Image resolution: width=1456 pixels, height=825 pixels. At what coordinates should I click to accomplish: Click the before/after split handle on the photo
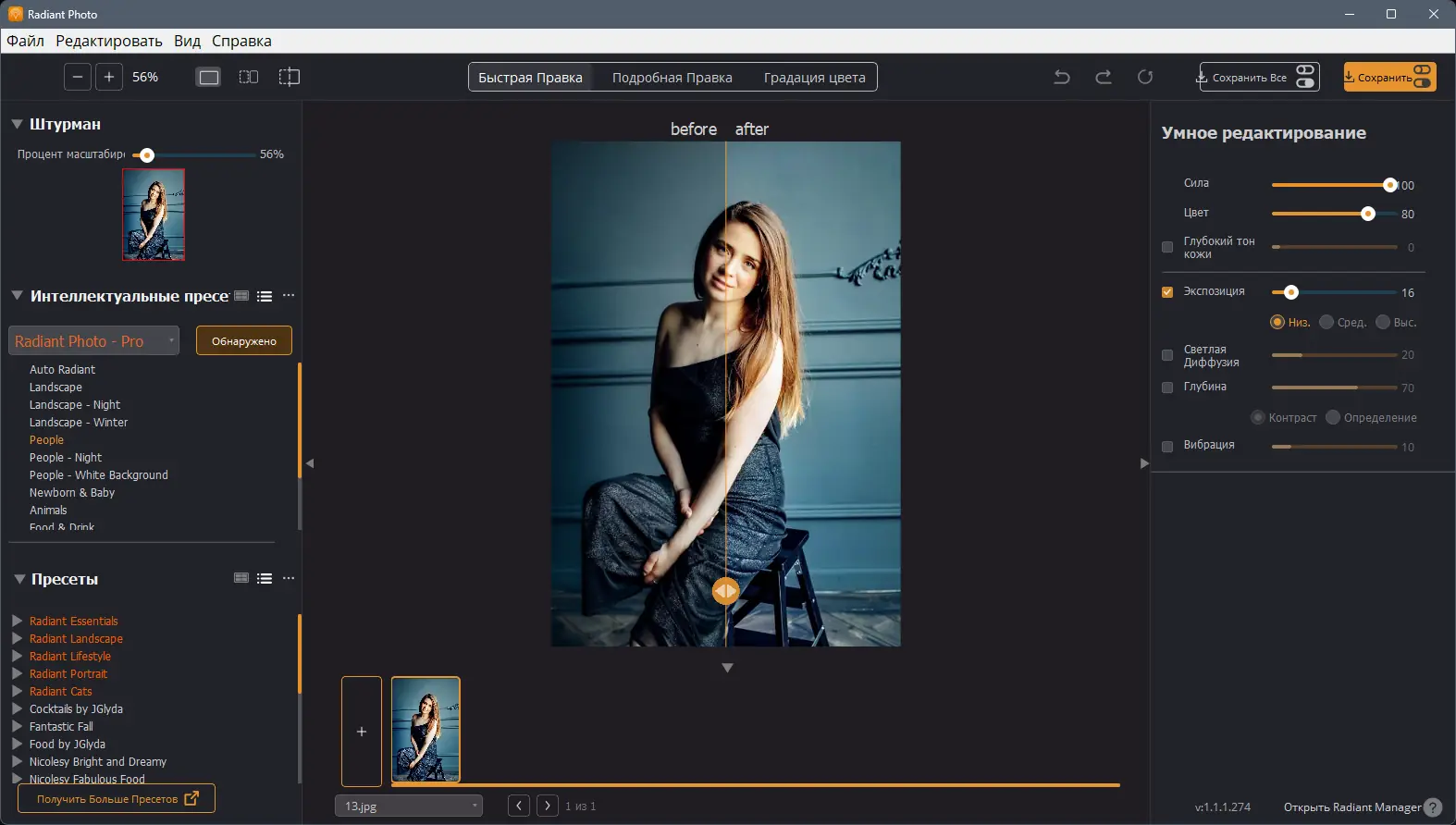pyautogui.click(x=726, y=591)
